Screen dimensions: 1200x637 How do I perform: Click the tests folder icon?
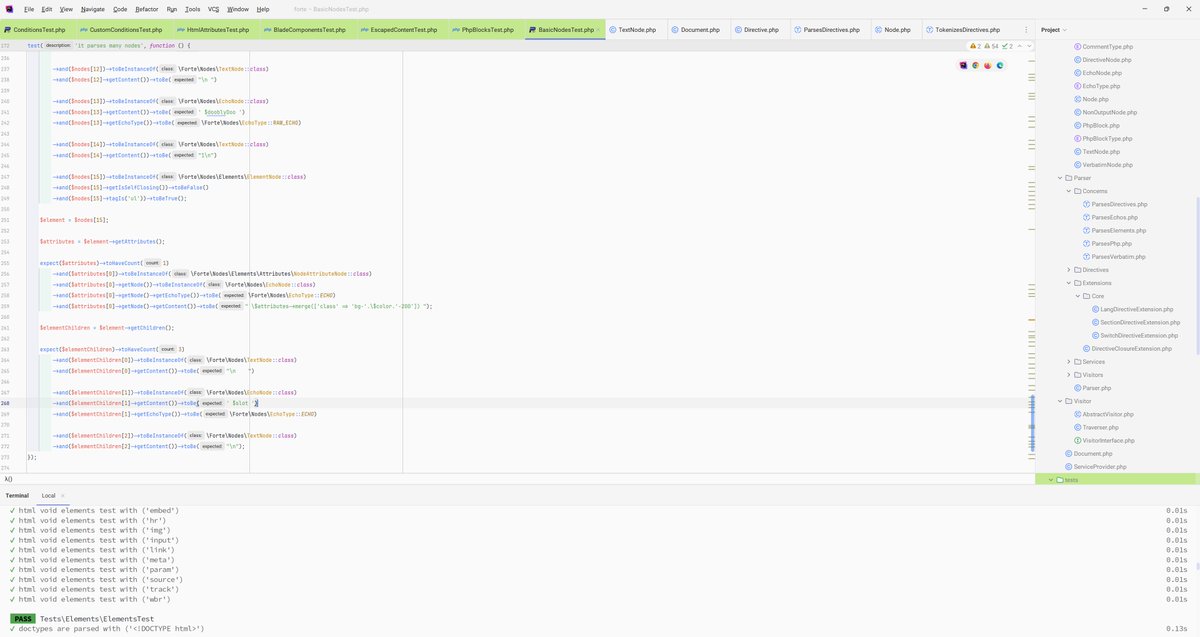coord(1060,480)
